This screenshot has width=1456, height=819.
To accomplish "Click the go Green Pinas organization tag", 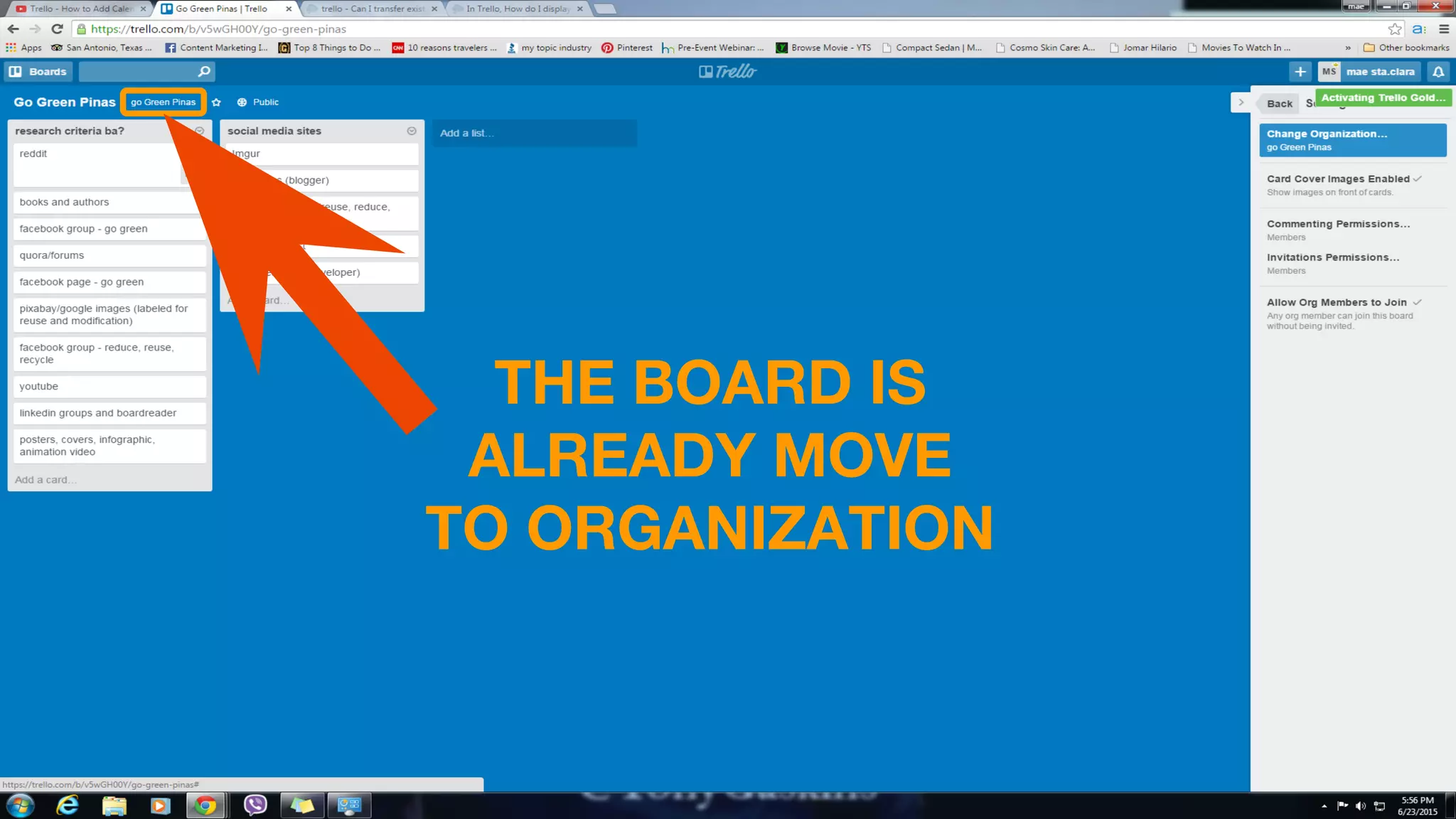I will (163, 102).
